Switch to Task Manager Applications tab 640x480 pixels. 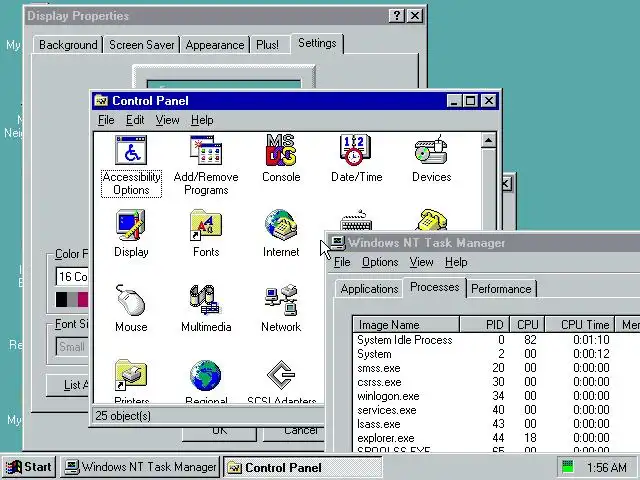tap(369, 289)
